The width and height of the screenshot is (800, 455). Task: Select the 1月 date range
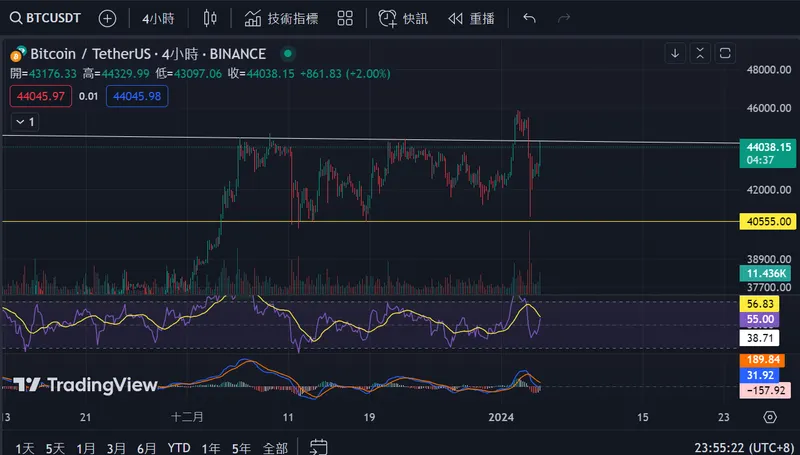[x=86, y=447]
